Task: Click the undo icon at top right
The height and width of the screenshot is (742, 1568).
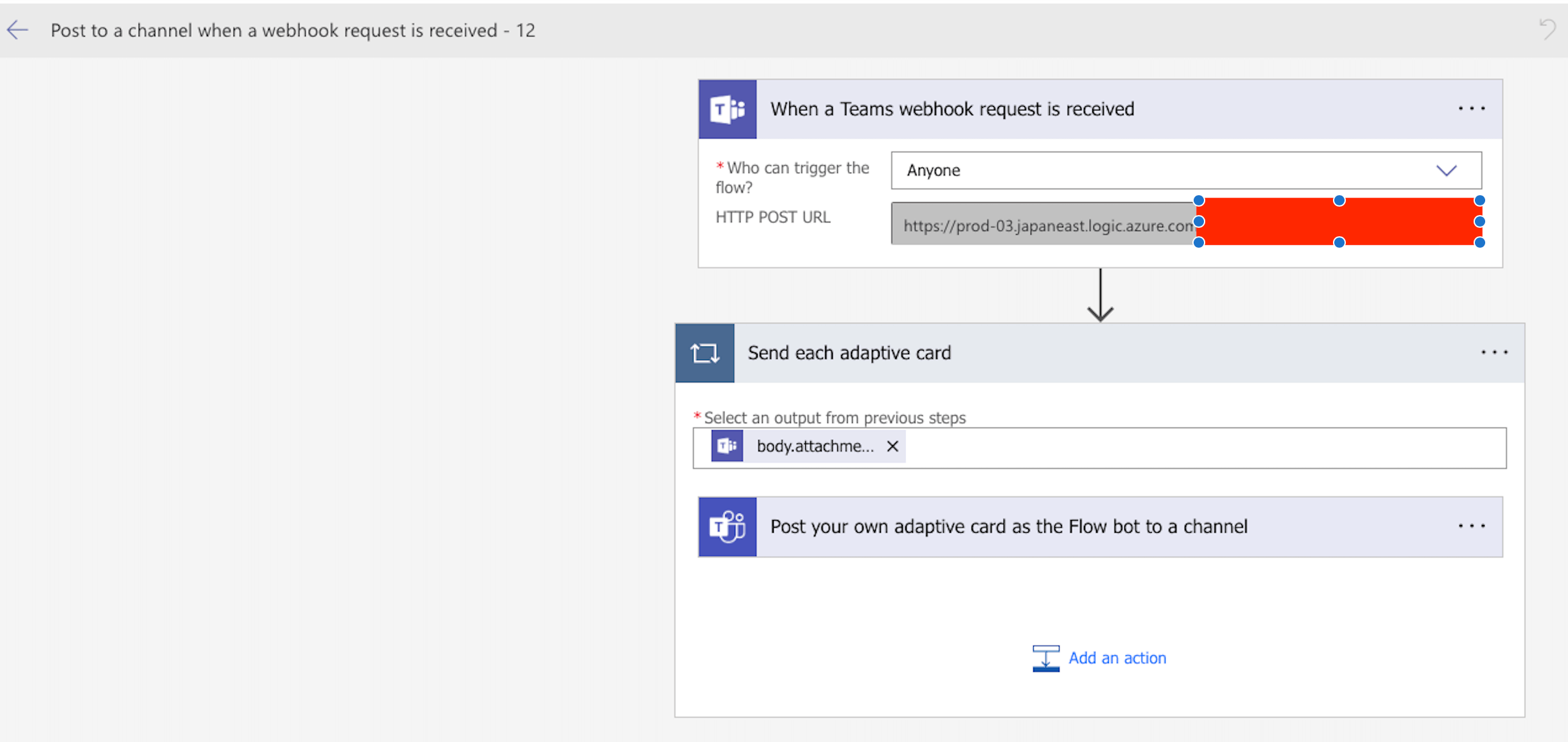Action: 1548,29
